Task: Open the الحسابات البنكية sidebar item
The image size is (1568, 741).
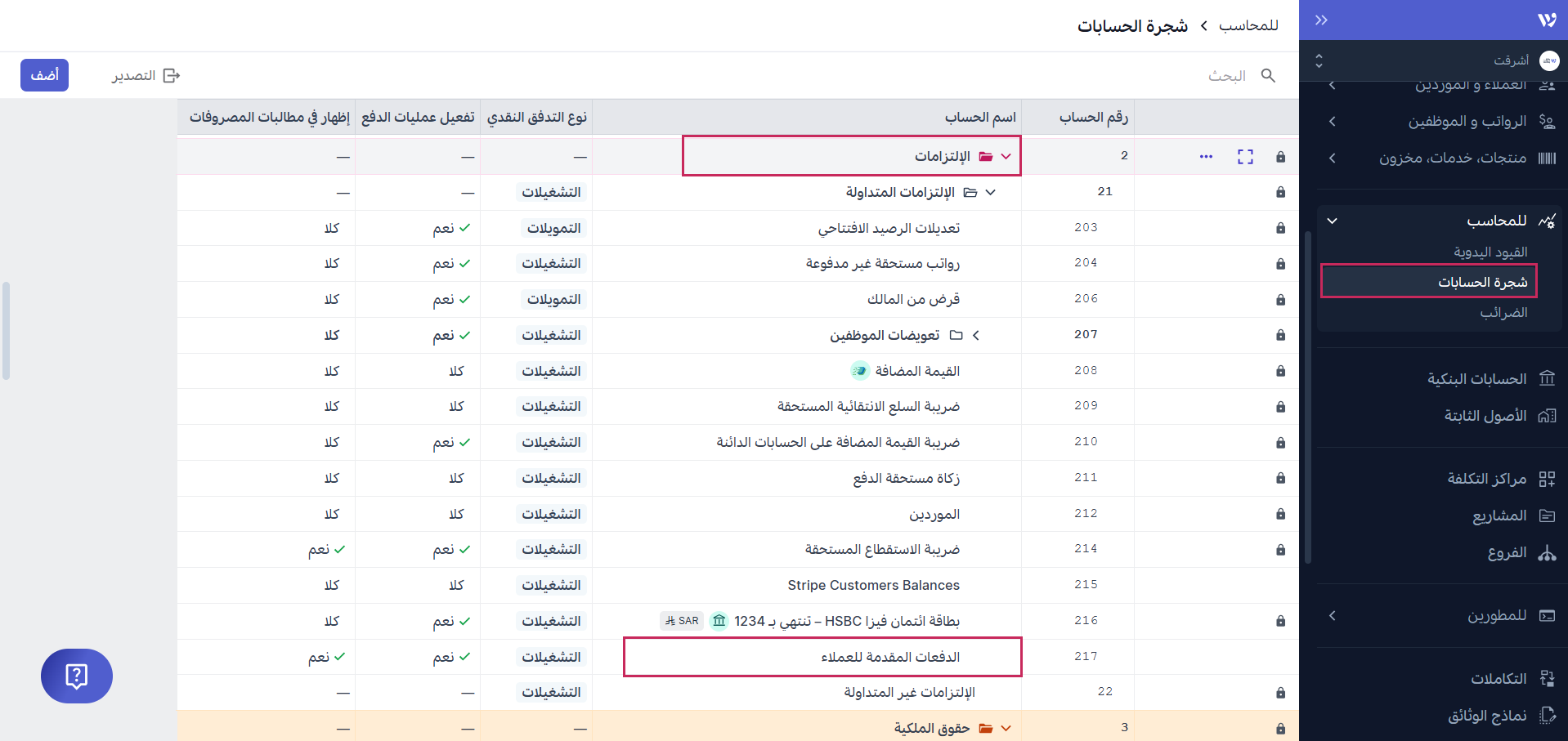Action: pos(1476,378)
